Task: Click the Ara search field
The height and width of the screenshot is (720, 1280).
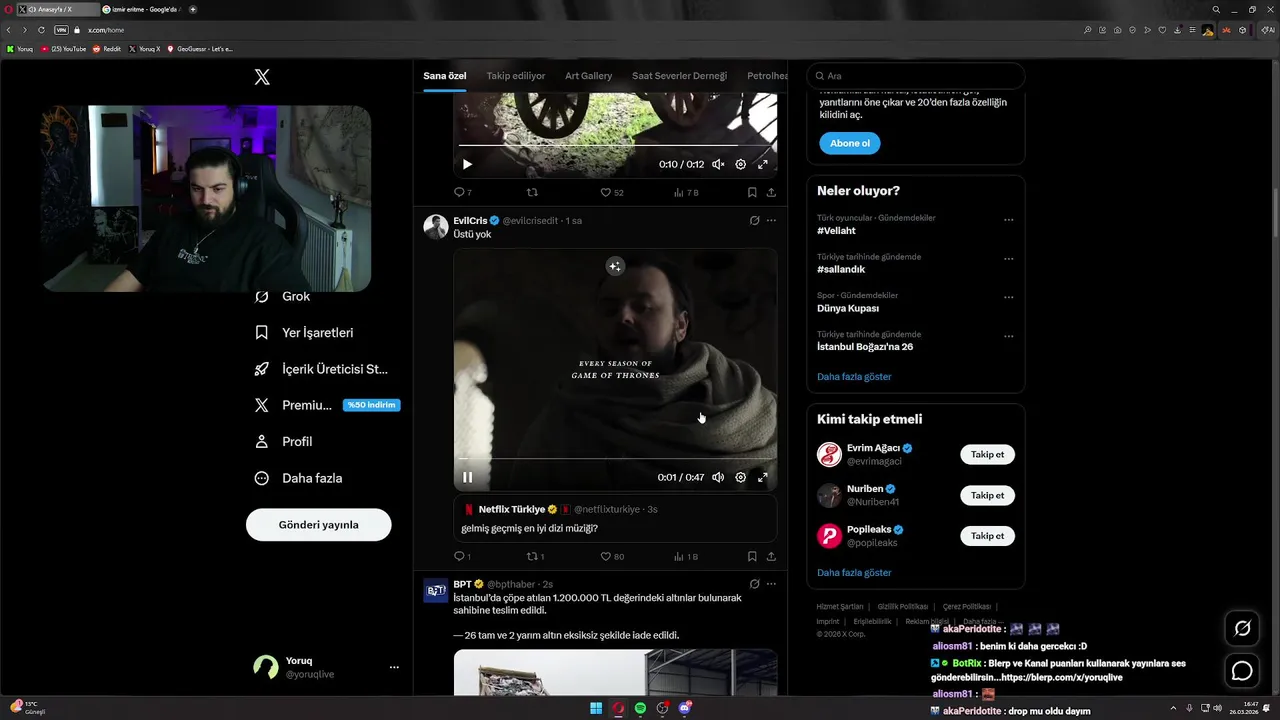Action: tap(916, 76)
